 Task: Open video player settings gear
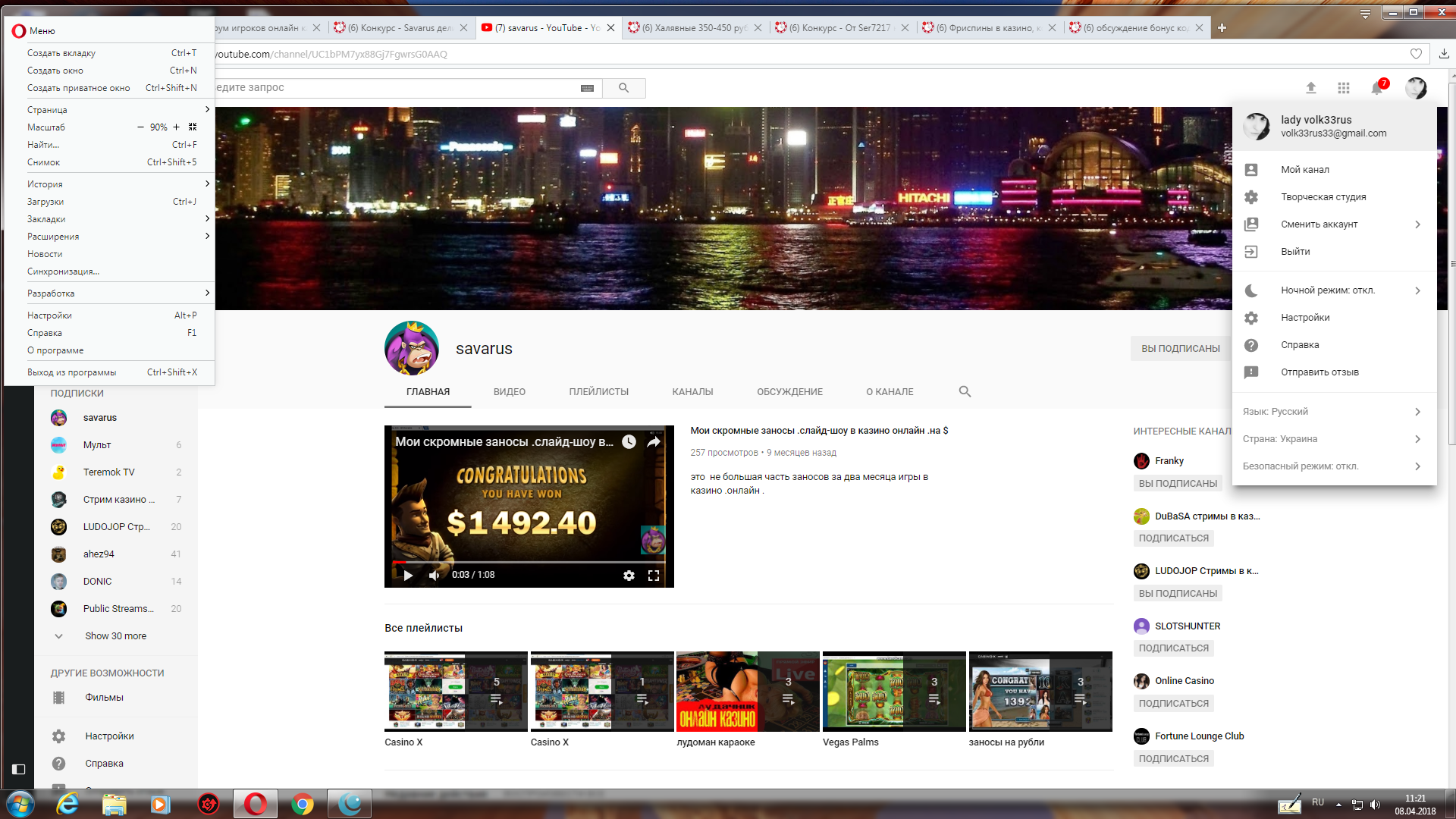629,576
